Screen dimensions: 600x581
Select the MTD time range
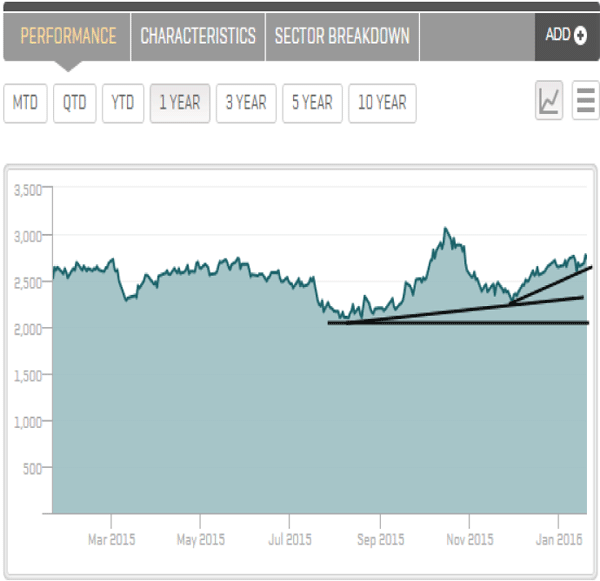click(x=26, y=103)
